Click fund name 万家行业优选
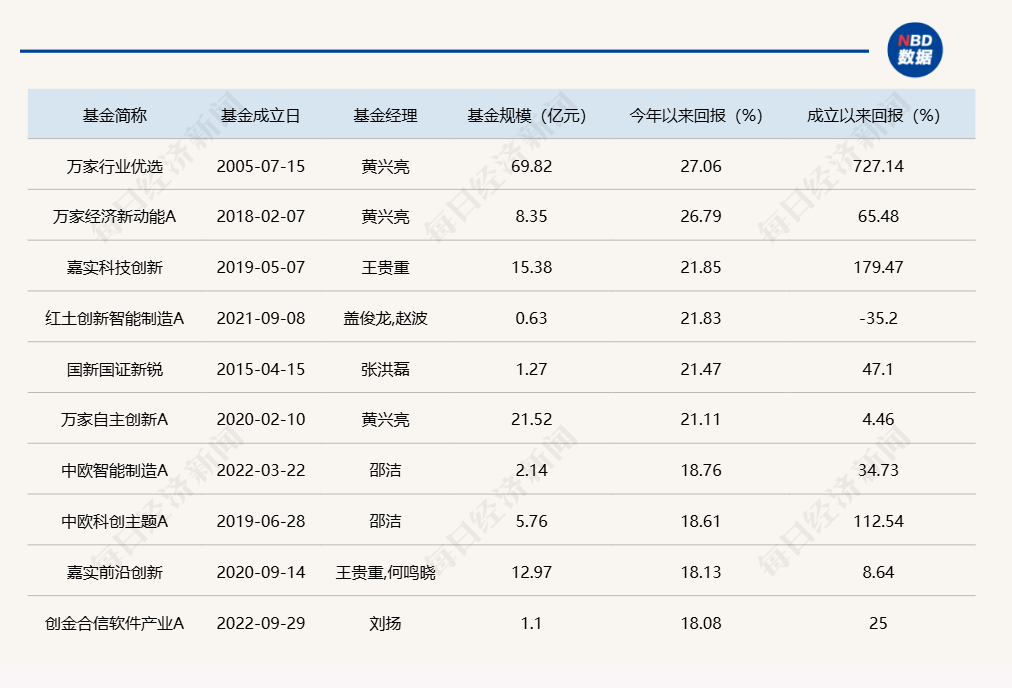Screen dimensions: 1012x688 (115, 167)
